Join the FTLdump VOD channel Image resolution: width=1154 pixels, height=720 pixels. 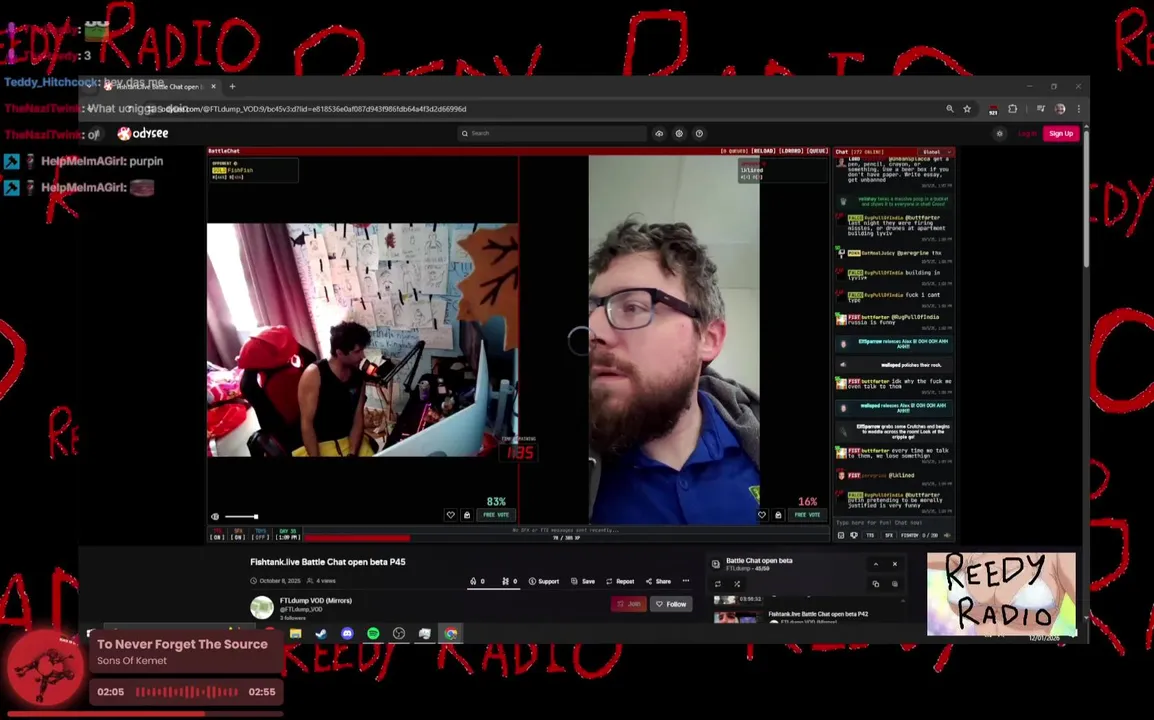(629, 604)
